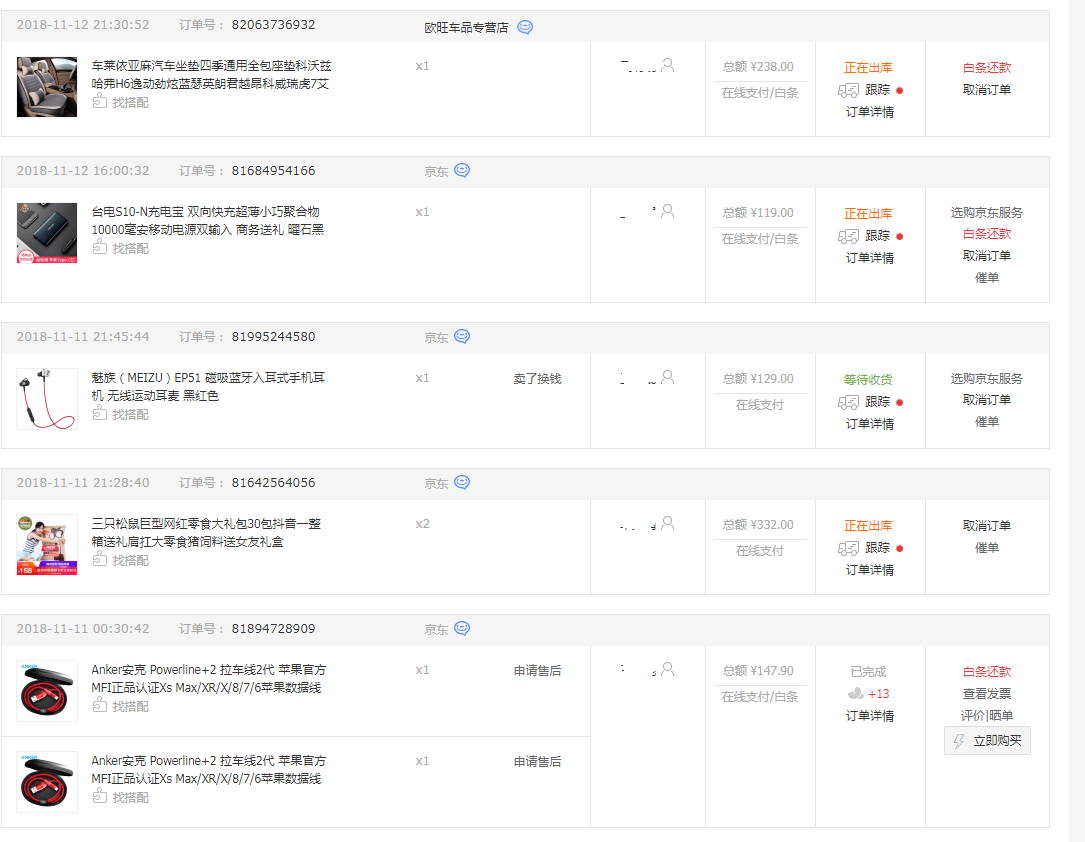Screen dimensions: 1085x842
Task: Click 催单 on 台电 power bank order
Action: (987, 278)
